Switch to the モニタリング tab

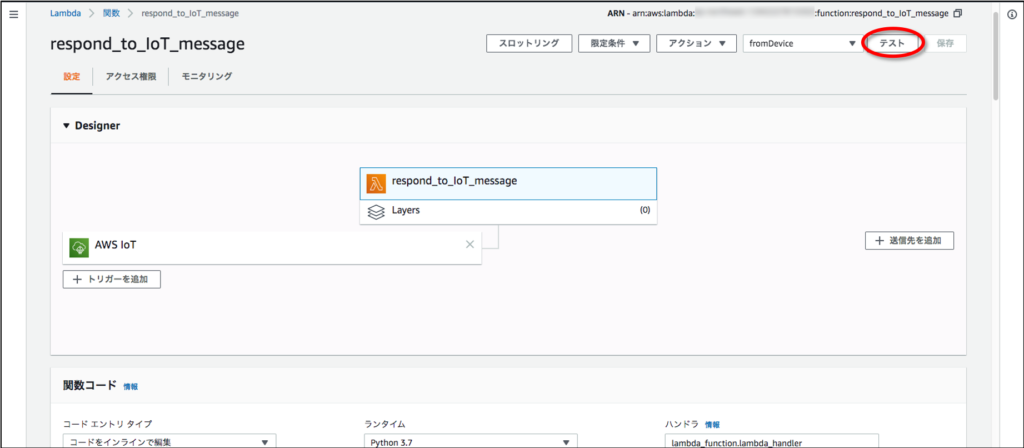[207, 76]
